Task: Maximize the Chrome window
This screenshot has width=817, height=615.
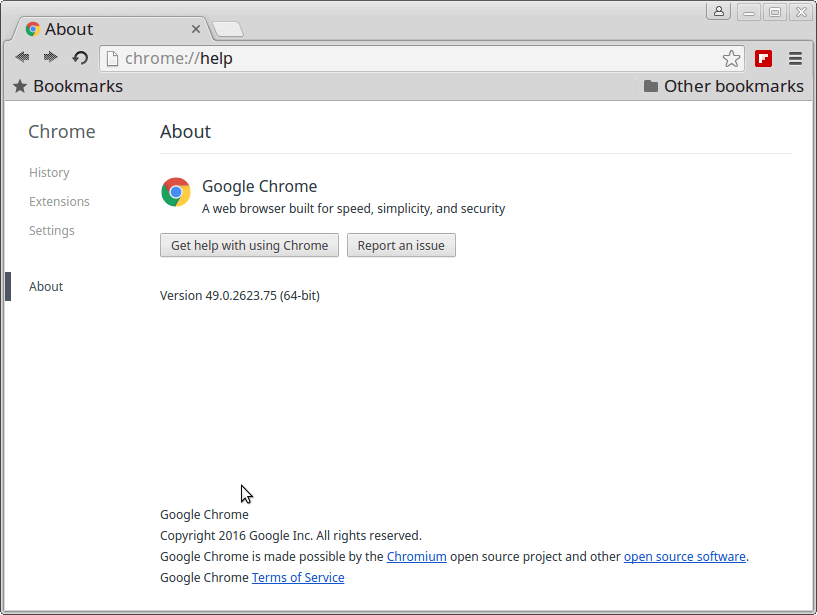Action: (x=775, y=12)
